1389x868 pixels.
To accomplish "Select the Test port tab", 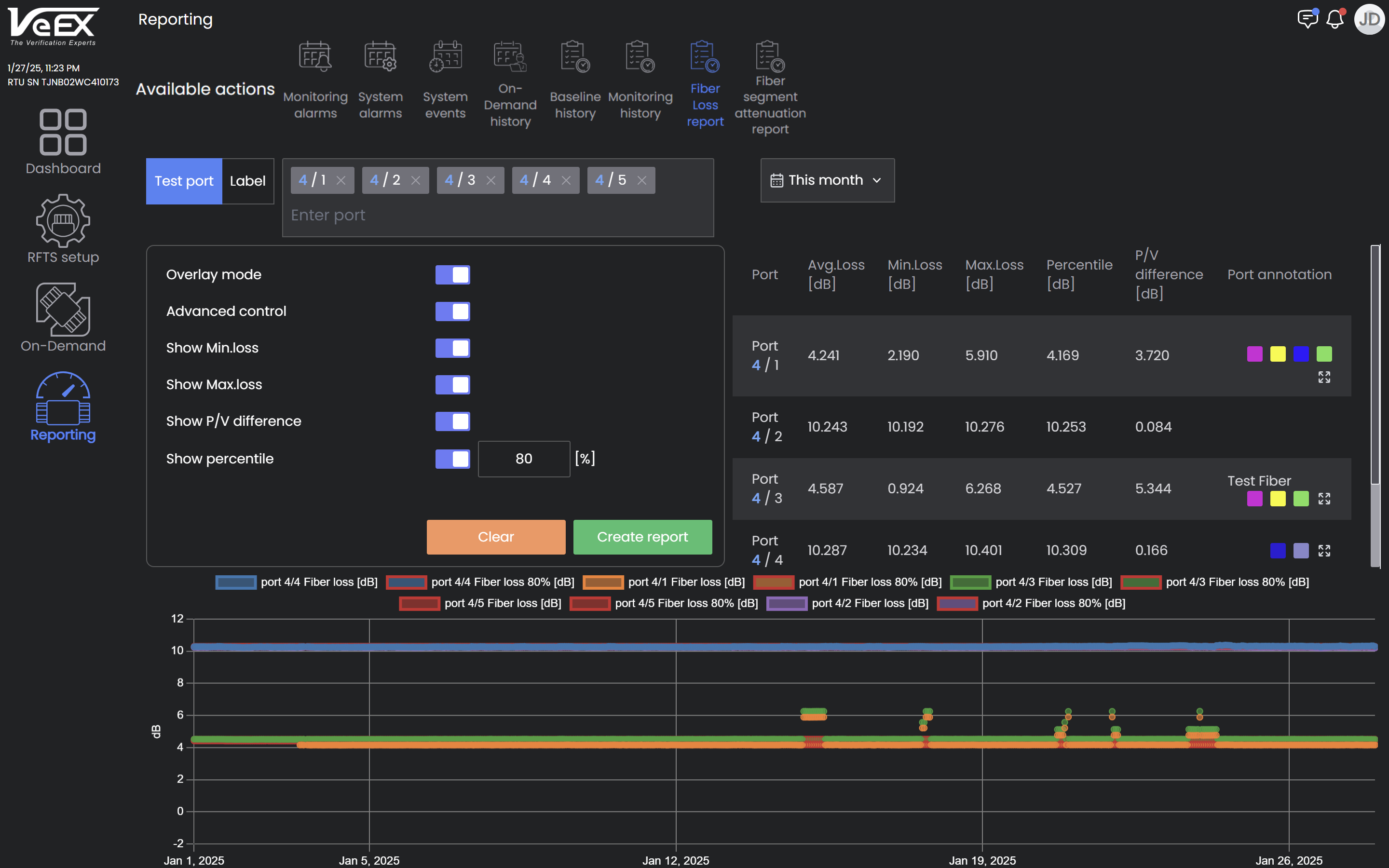I will click(x=184, y=181).
